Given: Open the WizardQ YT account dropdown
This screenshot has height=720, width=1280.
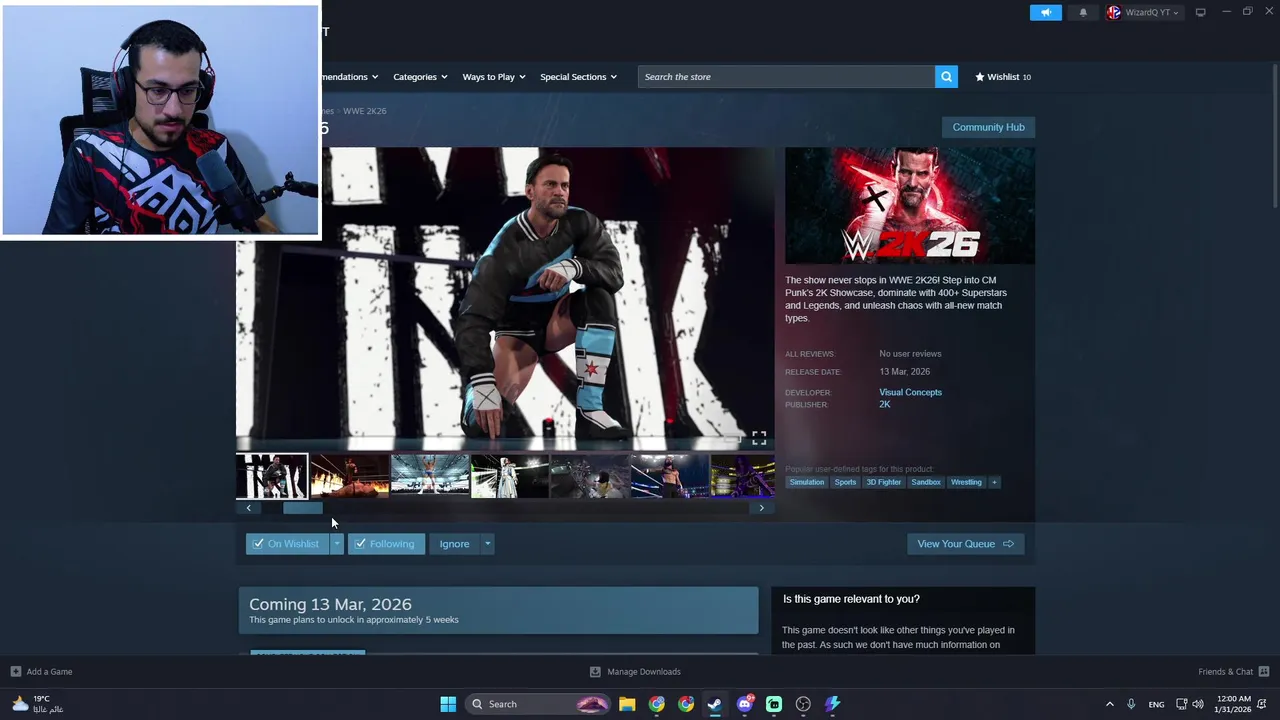Looking at the screenshot, I should click(x=1143, y=12).
